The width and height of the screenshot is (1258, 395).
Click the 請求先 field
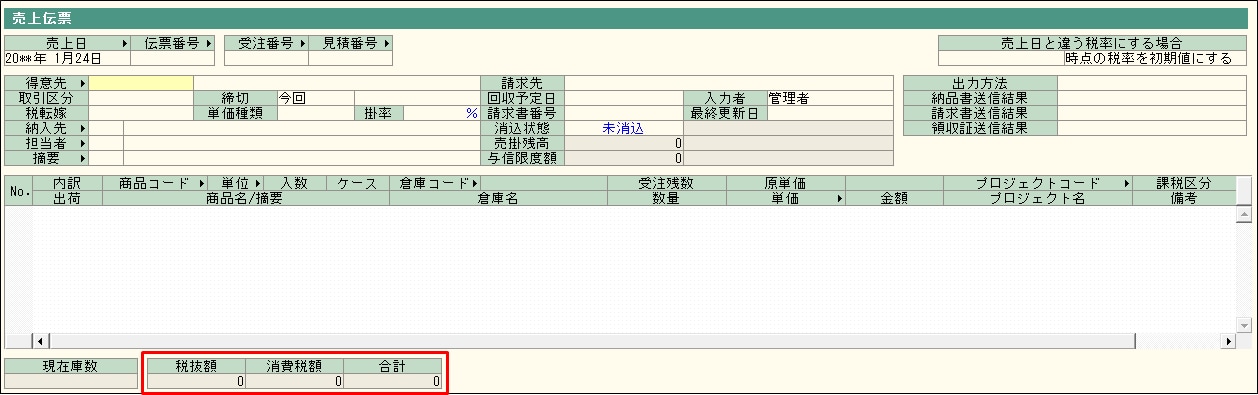728,83
